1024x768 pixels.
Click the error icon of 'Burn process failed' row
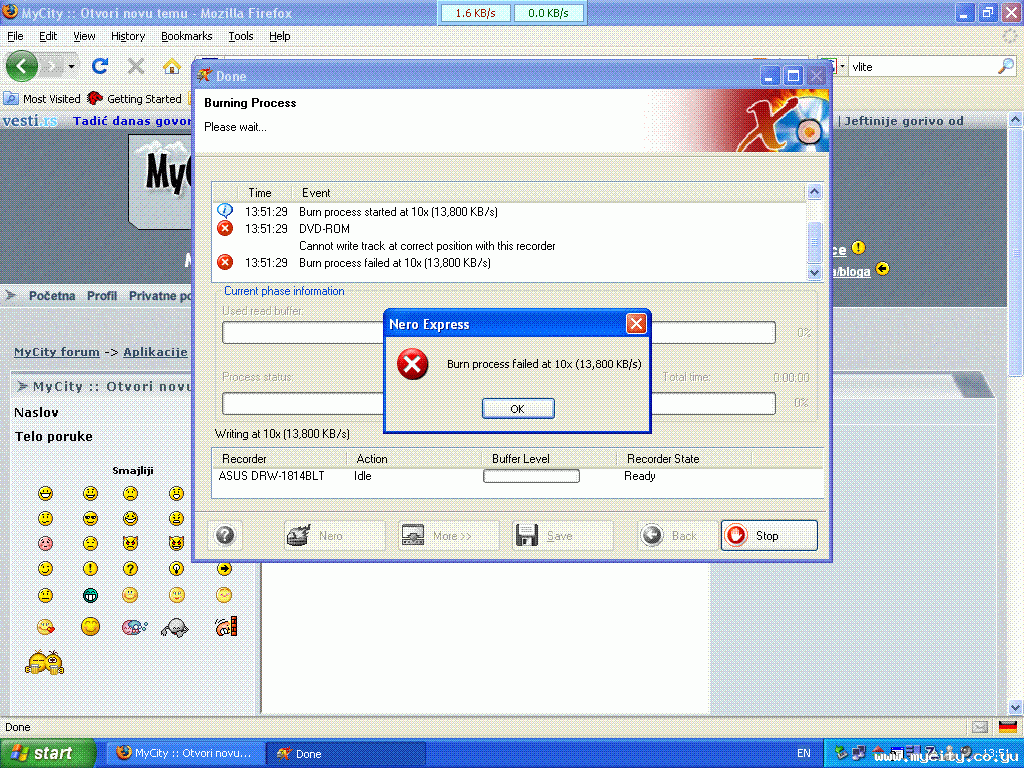coord(225,263)
